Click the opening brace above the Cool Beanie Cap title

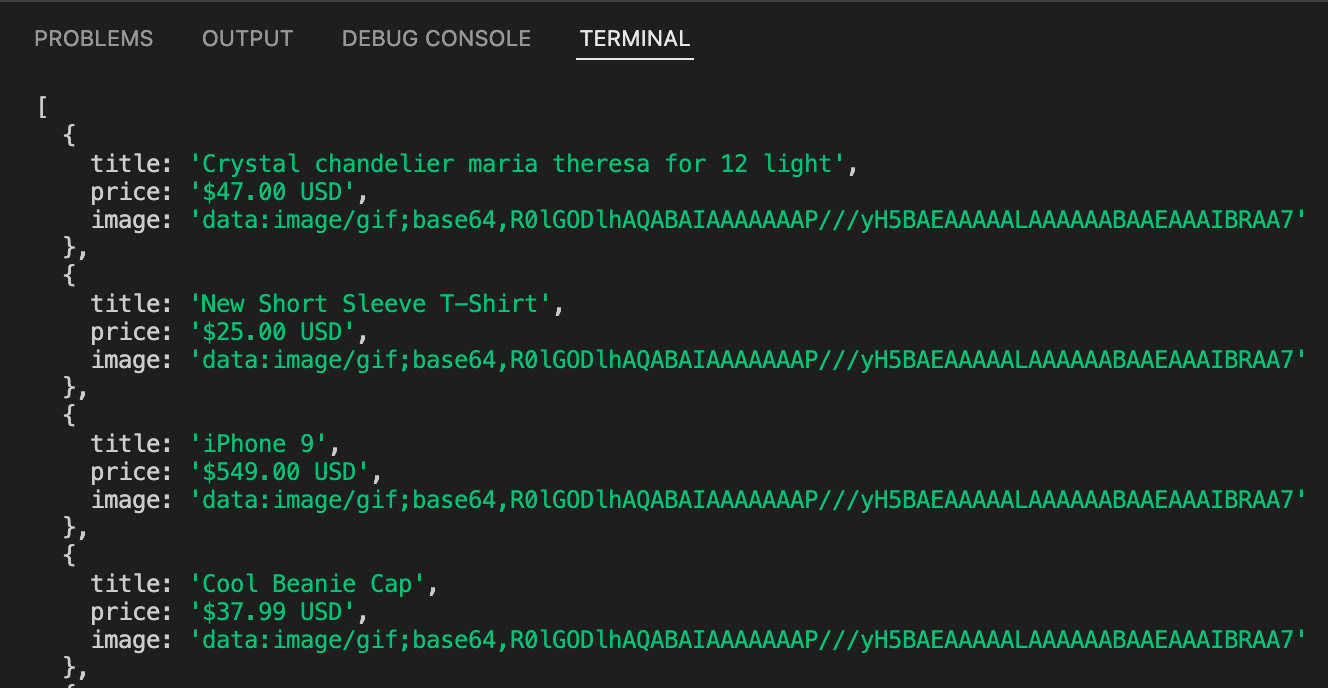coord(69,556)
